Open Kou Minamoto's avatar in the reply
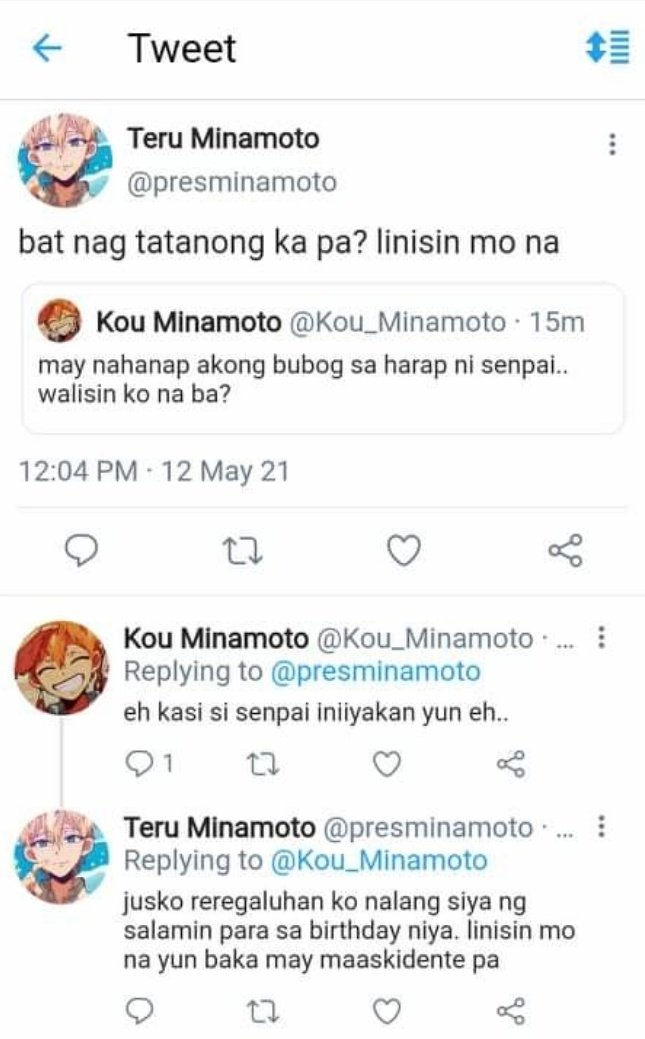This screenshot has height=1039, width=645. click(61, 668)
